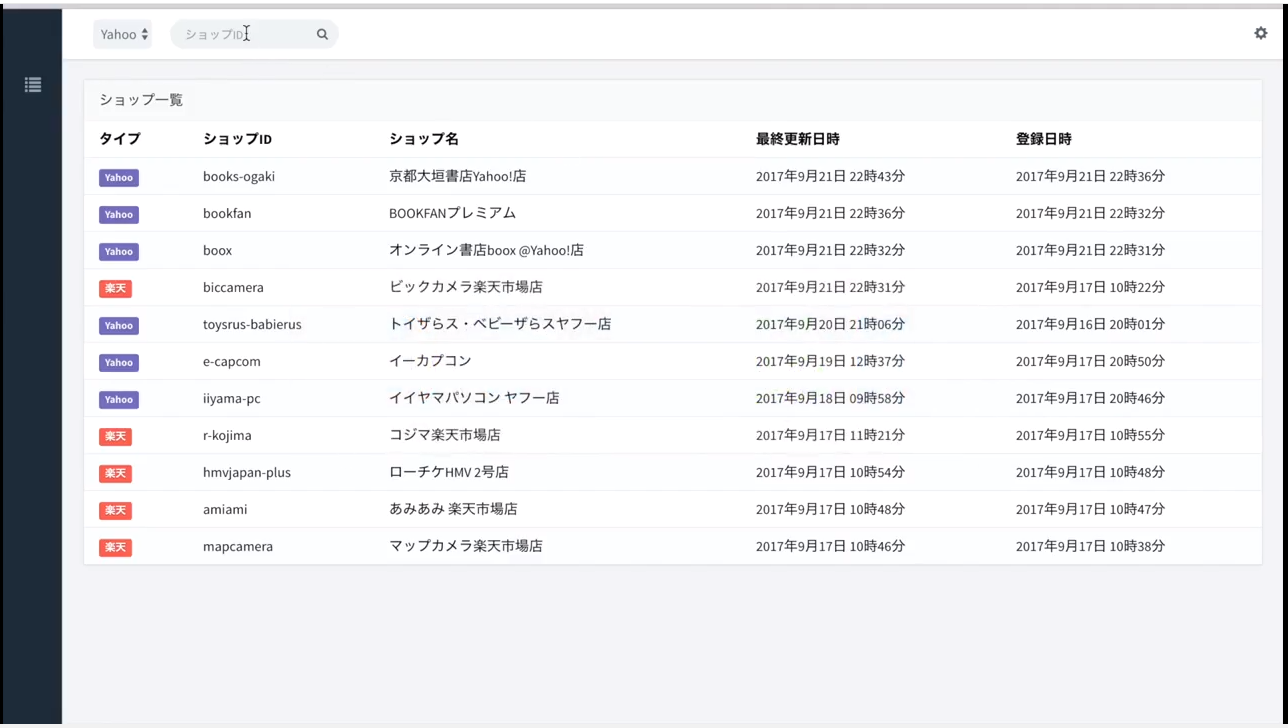Open コジマ楽天市場店 shop entry
Image resolution: width=1288 pixels, height=728 pixels.
(444, 435)
